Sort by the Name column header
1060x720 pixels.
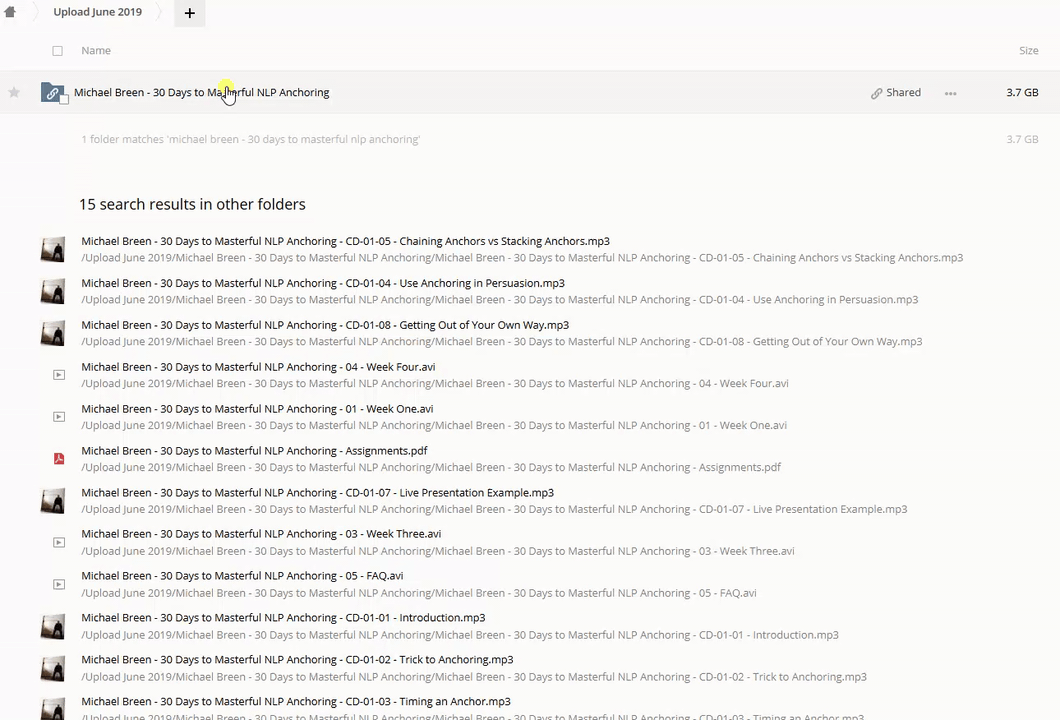click(96, 51)
